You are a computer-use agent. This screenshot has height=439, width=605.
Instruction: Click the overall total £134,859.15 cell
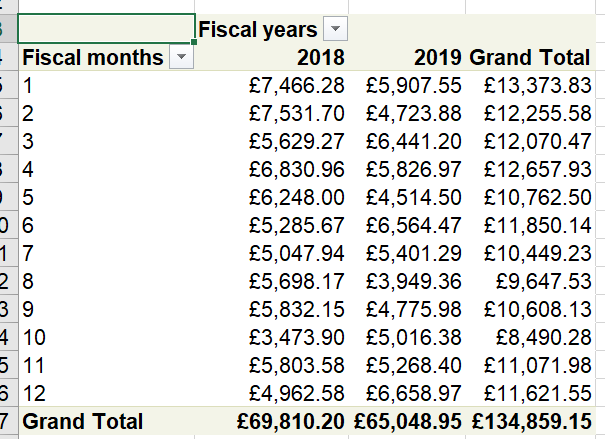tap(530, 421)
